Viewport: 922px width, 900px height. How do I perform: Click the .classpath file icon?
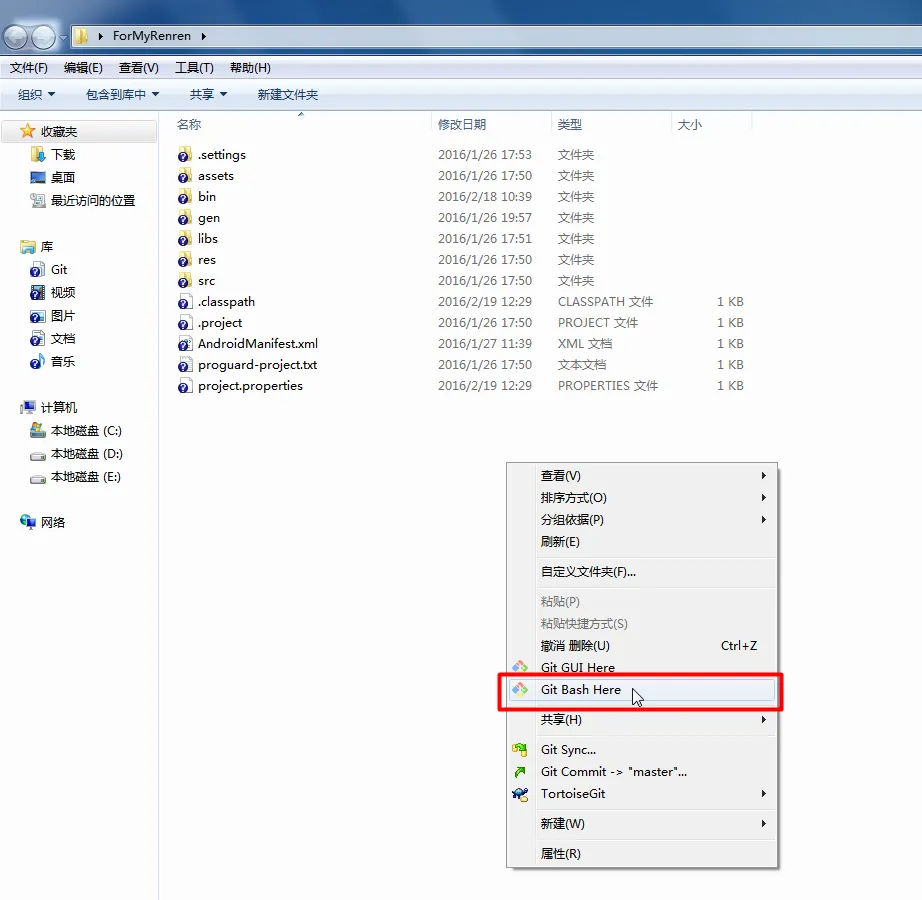coord(185,302)
